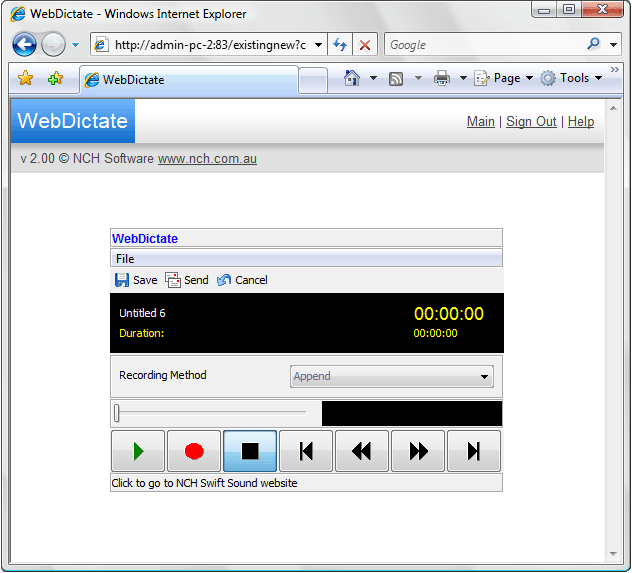Click the Print icon
The width and height of the screenshot is (632, 573).
click(x=442, y=78)
